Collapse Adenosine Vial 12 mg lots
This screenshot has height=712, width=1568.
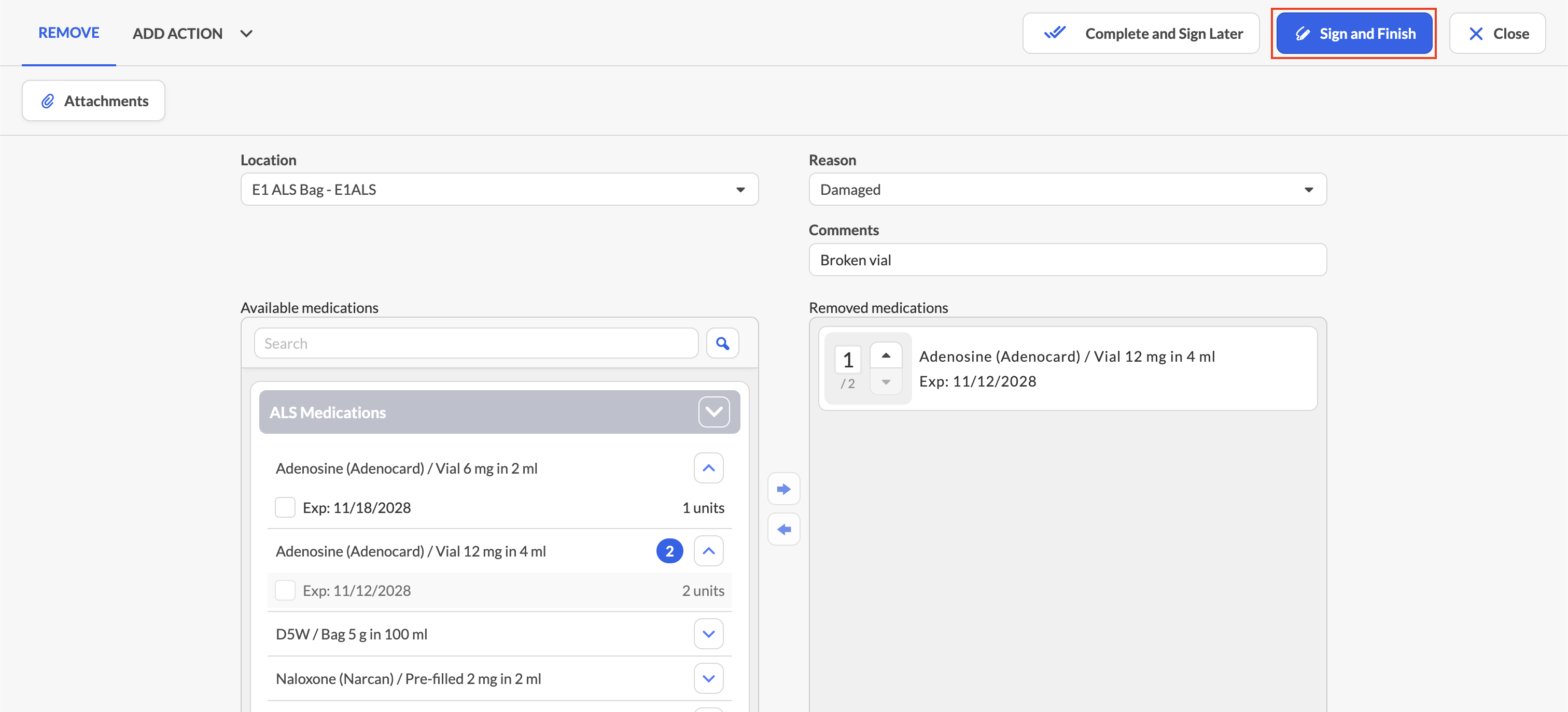click(x=708, y=551)
